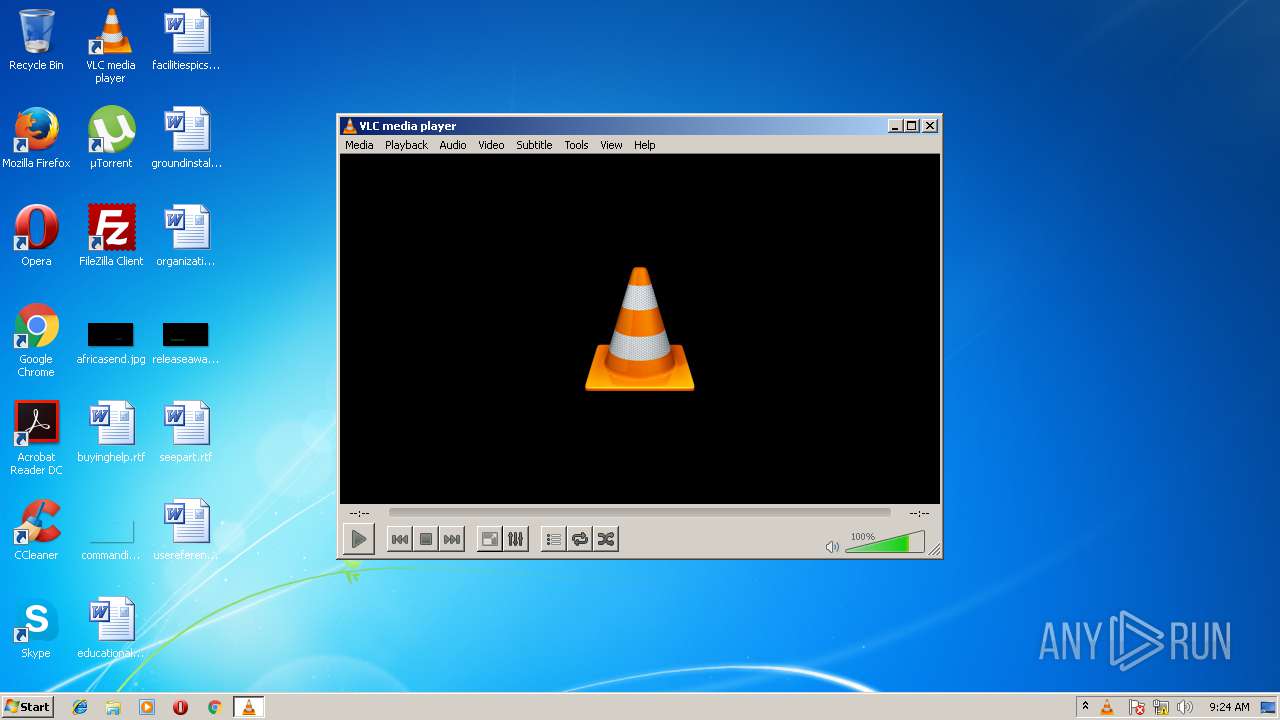Open the Help menu
The width and height of the screenshot is (1280, 720).
(645, 145)
